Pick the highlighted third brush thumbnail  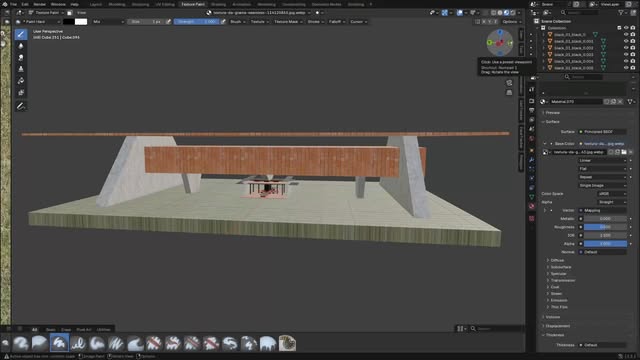pyautogui.click(x=59, y=343)
